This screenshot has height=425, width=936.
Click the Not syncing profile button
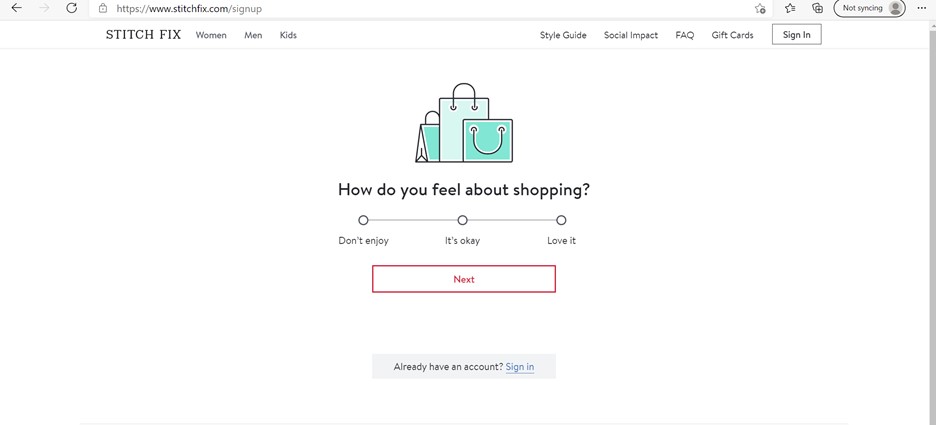(x=869, y=8)
